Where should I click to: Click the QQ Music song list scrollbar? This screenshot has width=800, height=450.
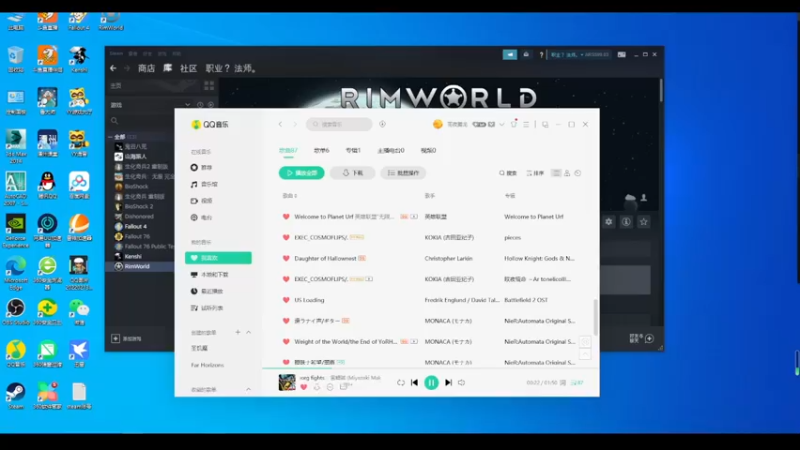[x=595, y=316]
